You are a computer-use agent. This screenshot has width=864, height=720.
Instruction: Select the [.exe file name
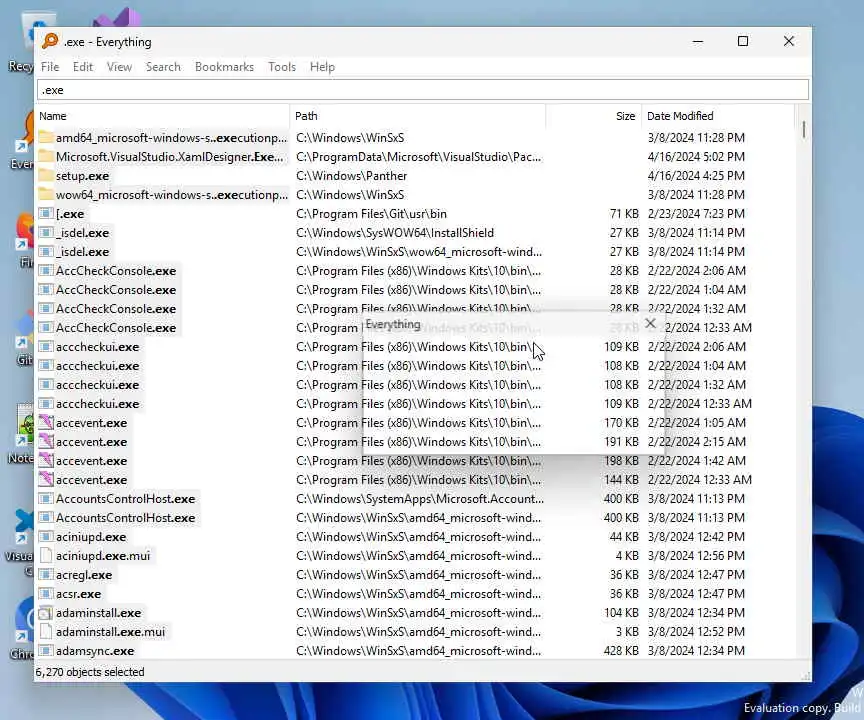(70, 214)
